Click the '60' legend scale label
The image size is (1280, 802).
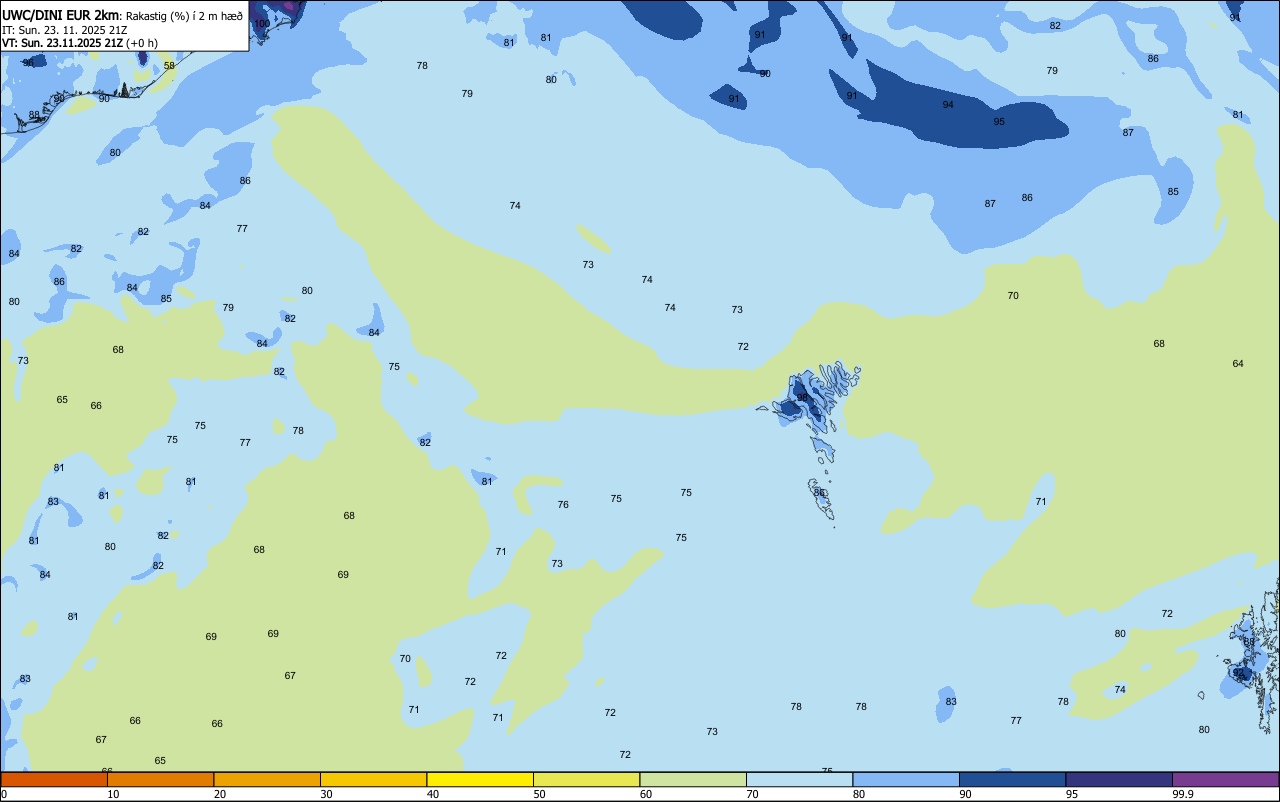tap(646, 794)
